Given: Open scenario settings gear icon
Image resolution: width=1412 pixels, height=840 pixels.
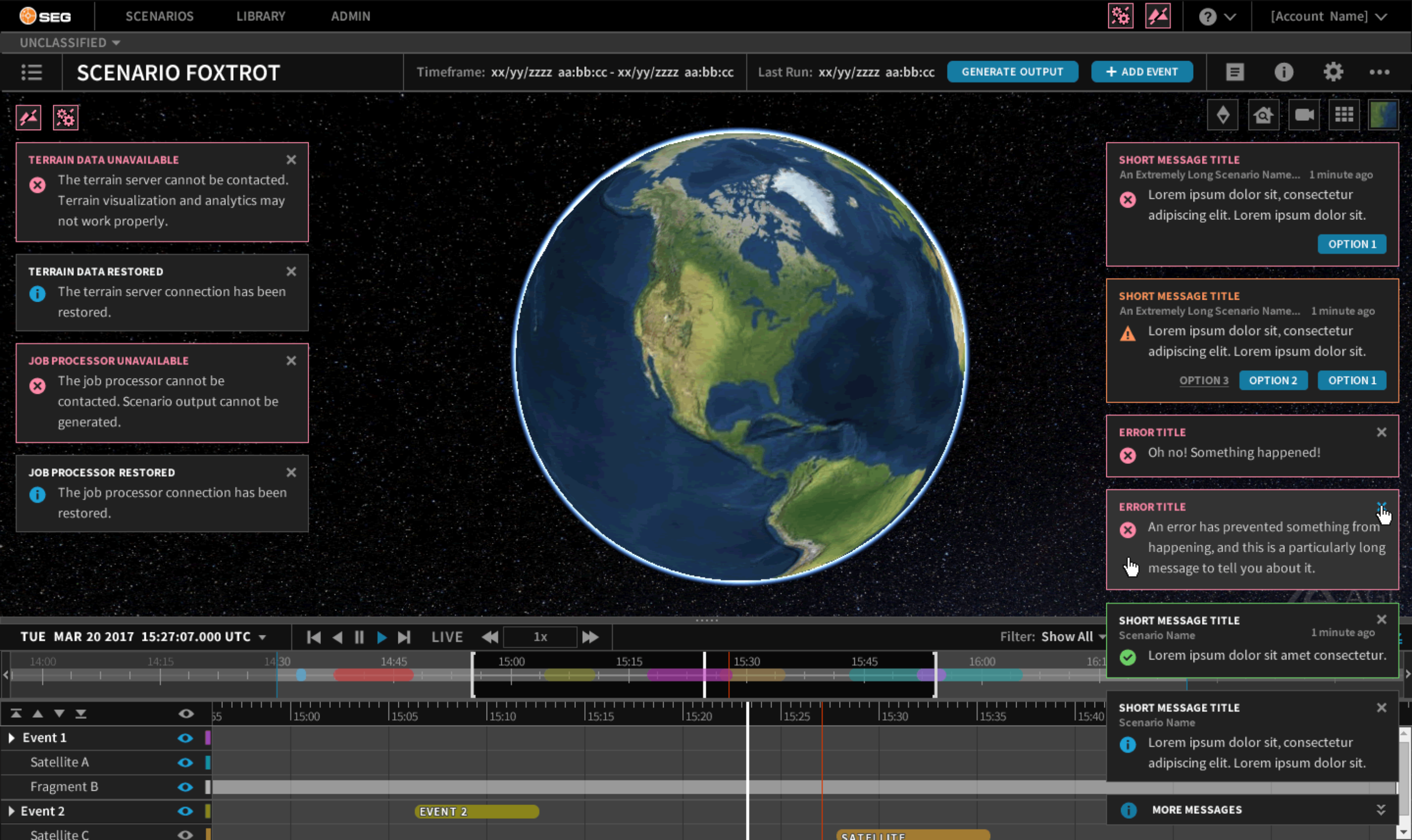Looking at the screenshot, I should pos(1333,72).
